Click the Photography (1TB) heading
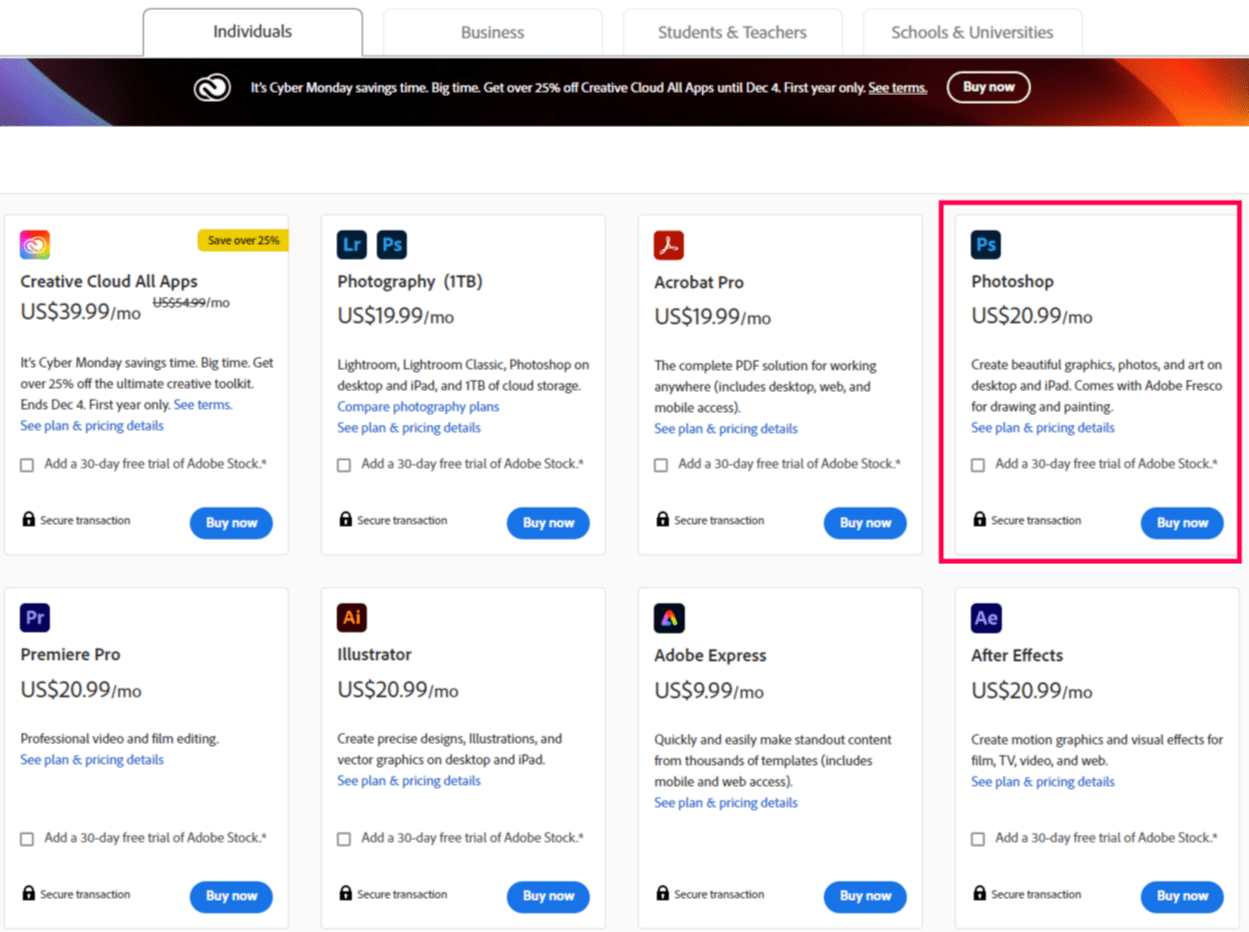This screenshot has width=1249, height=932. (410, 282)
